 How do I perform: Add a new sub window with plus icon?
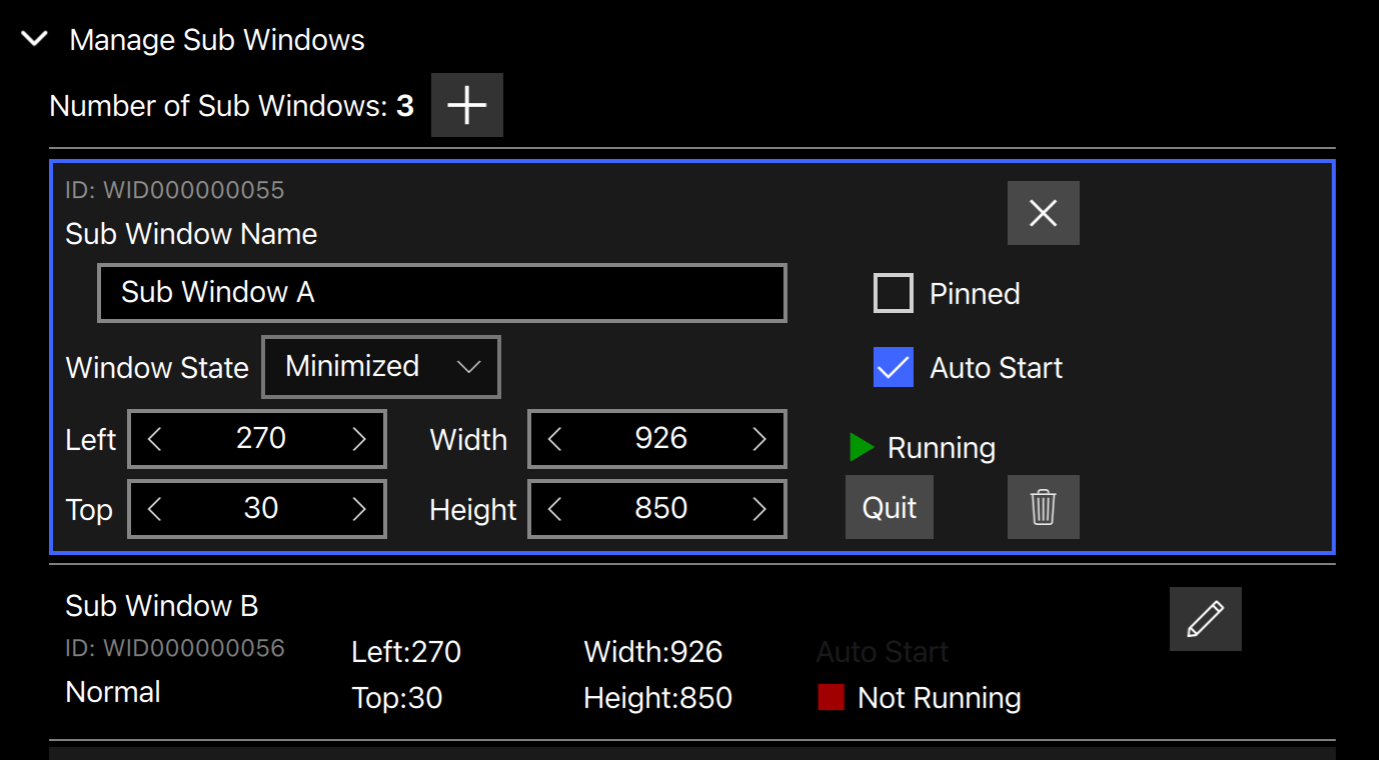[467, 105]
